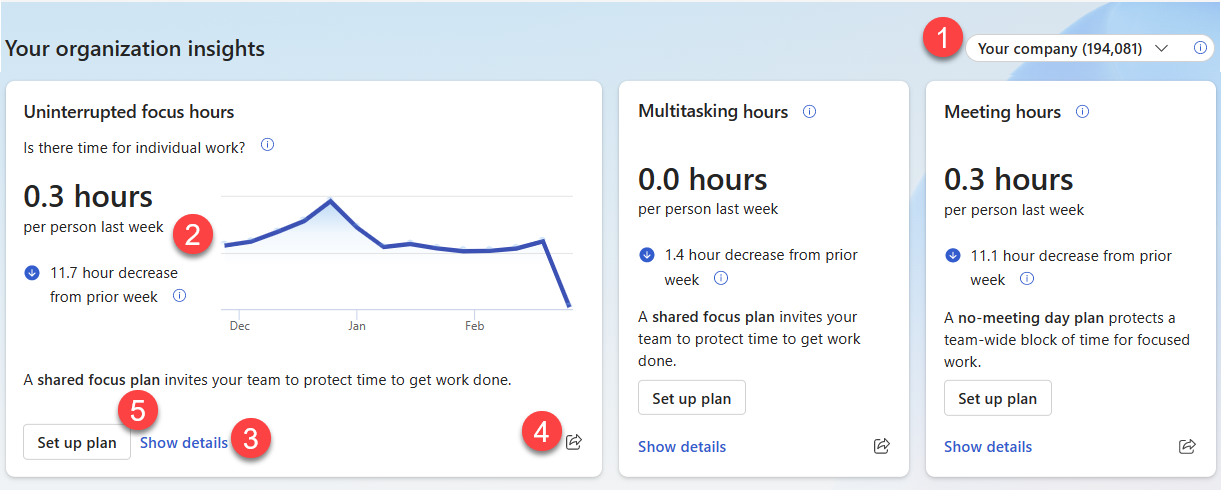The width and height of the screenshot is (1221, 490).
Task: Share the Multitasking hours card
Action: point(882,446)
